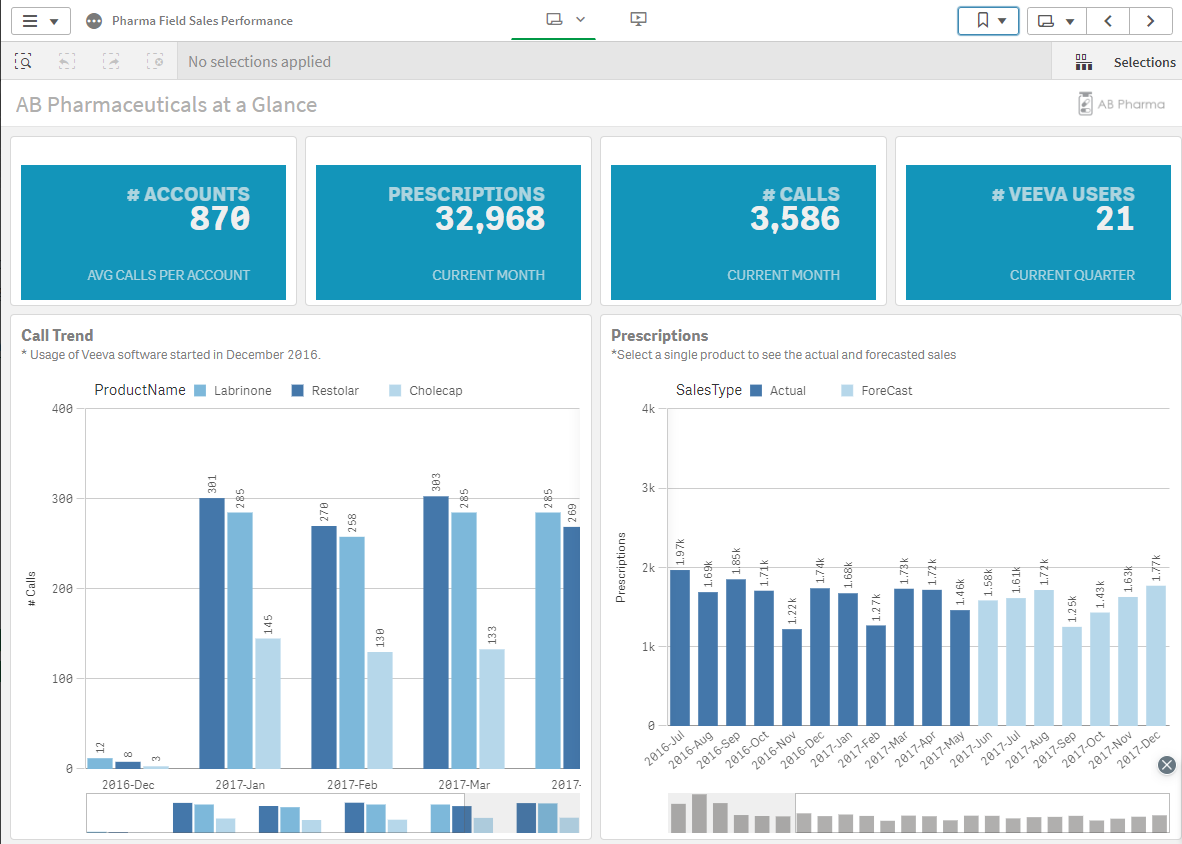Image resolution: width=1182 pixels, height=844 pixels.
Task: Click the Veeva usage footnote text
Action: tap(171, 355)
